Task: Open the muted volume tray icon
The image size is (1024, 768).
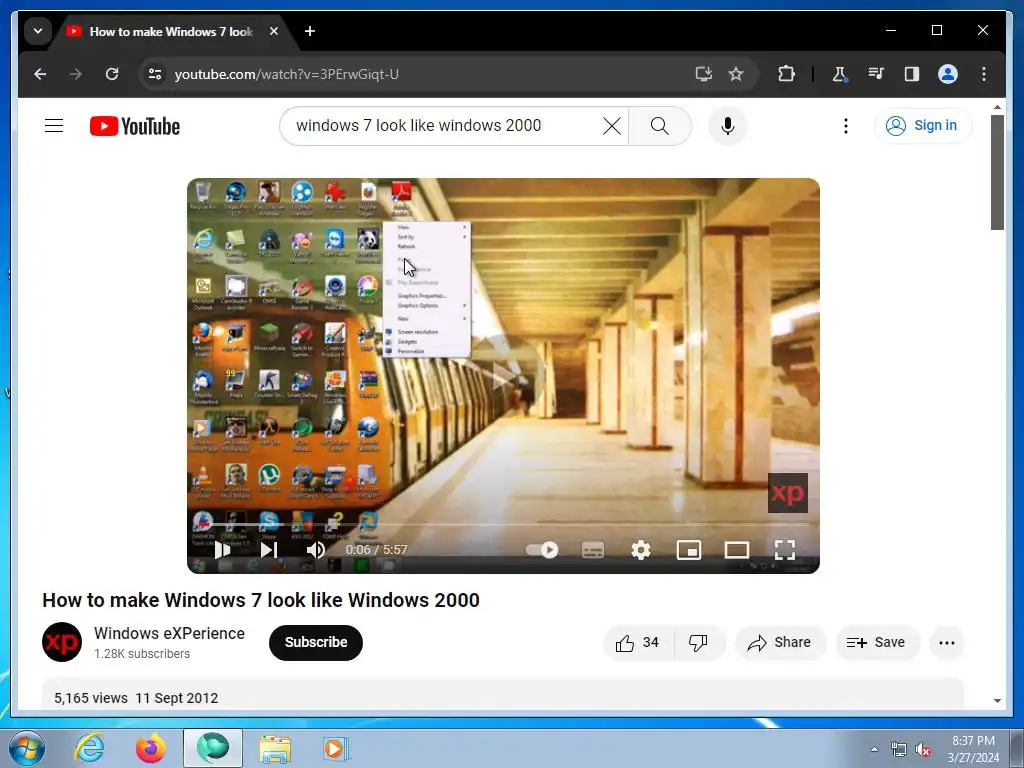Action: pyautogui.click(x=923, y=750)
